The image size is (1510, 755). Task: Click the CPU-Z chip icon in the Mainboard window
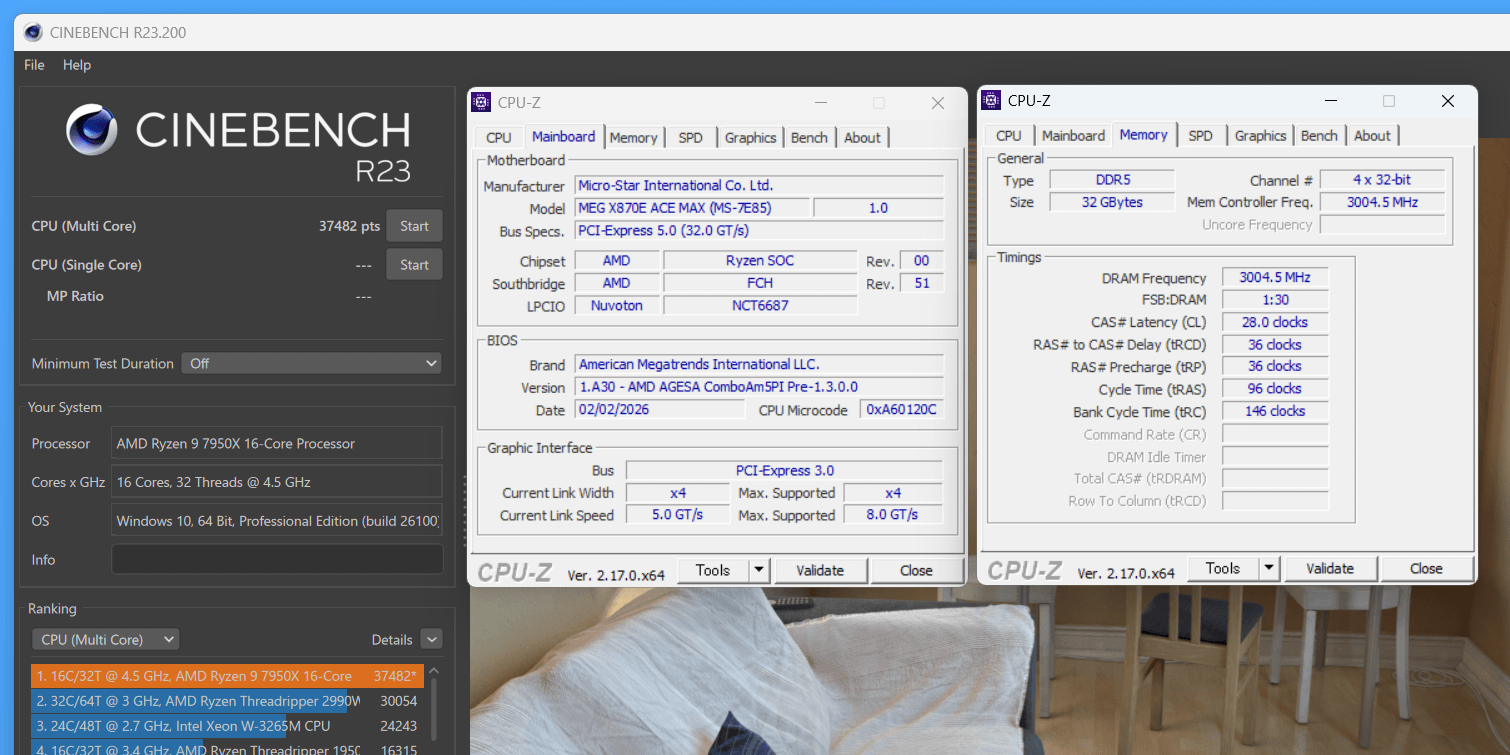click(481, 102)
